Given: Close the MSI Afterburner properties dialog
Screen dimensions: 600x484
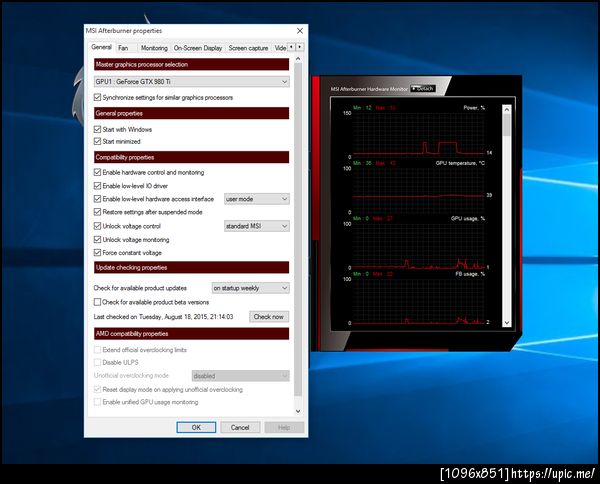Looking at the screenshot, I should pos(300,31).
